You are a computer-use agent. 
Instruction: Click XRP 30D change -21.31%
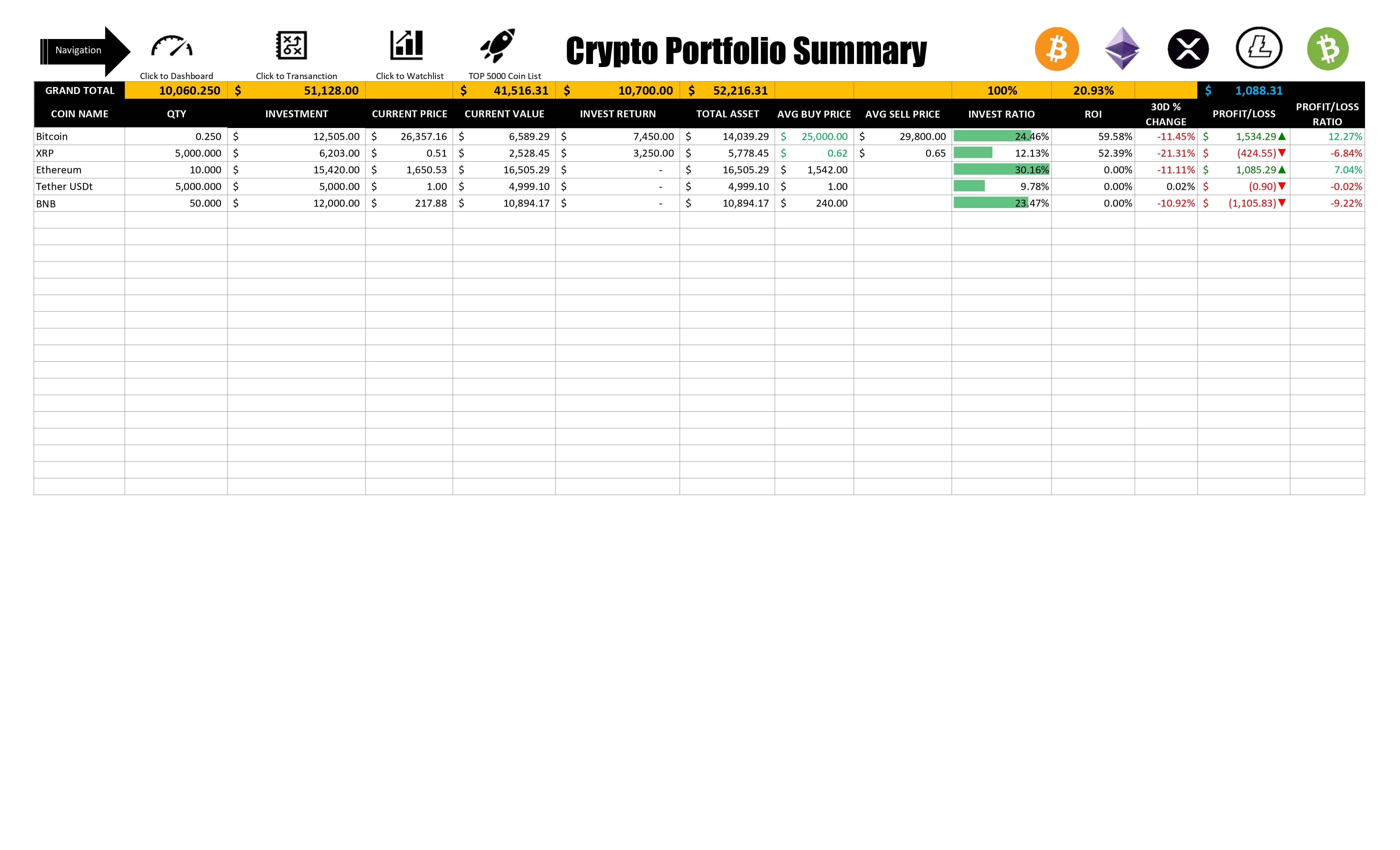click(1166, 153)
